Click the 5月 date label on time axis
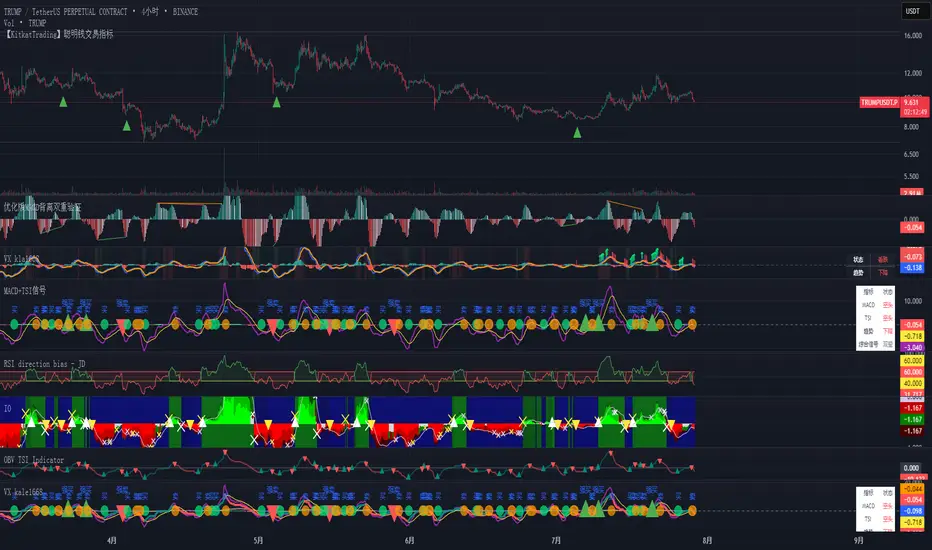This screenshot has width=932, height=550. 259,541
